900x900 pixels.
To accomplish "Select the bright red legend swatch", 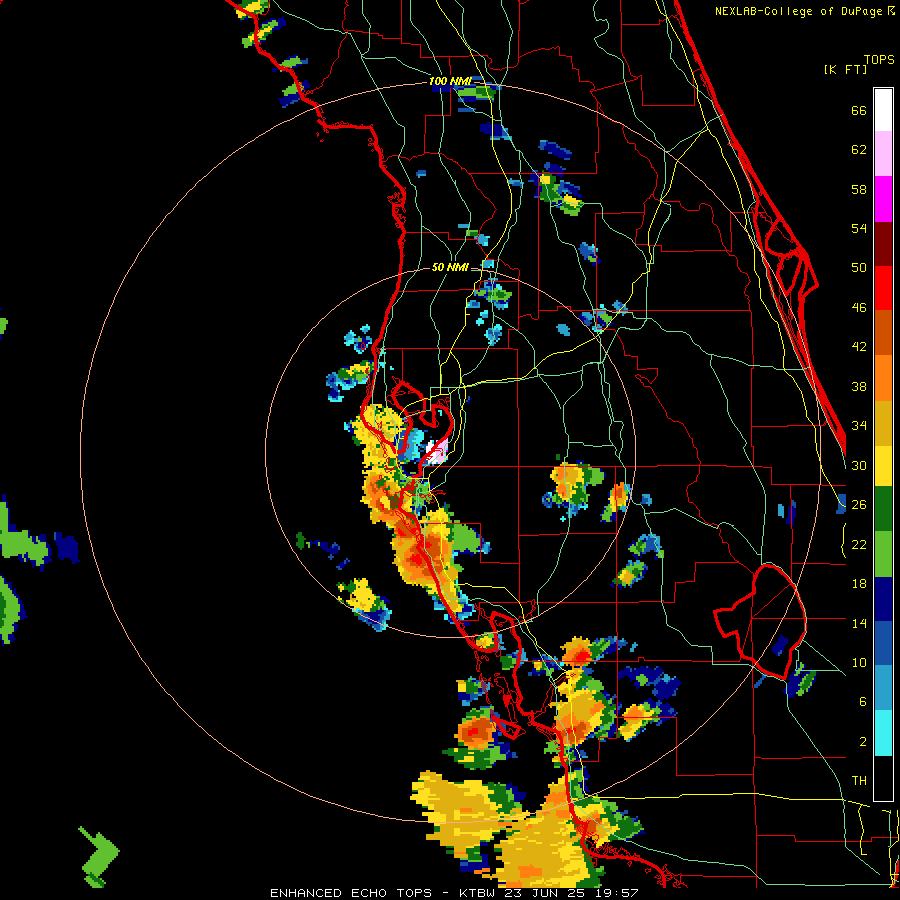I will point(883,288).
